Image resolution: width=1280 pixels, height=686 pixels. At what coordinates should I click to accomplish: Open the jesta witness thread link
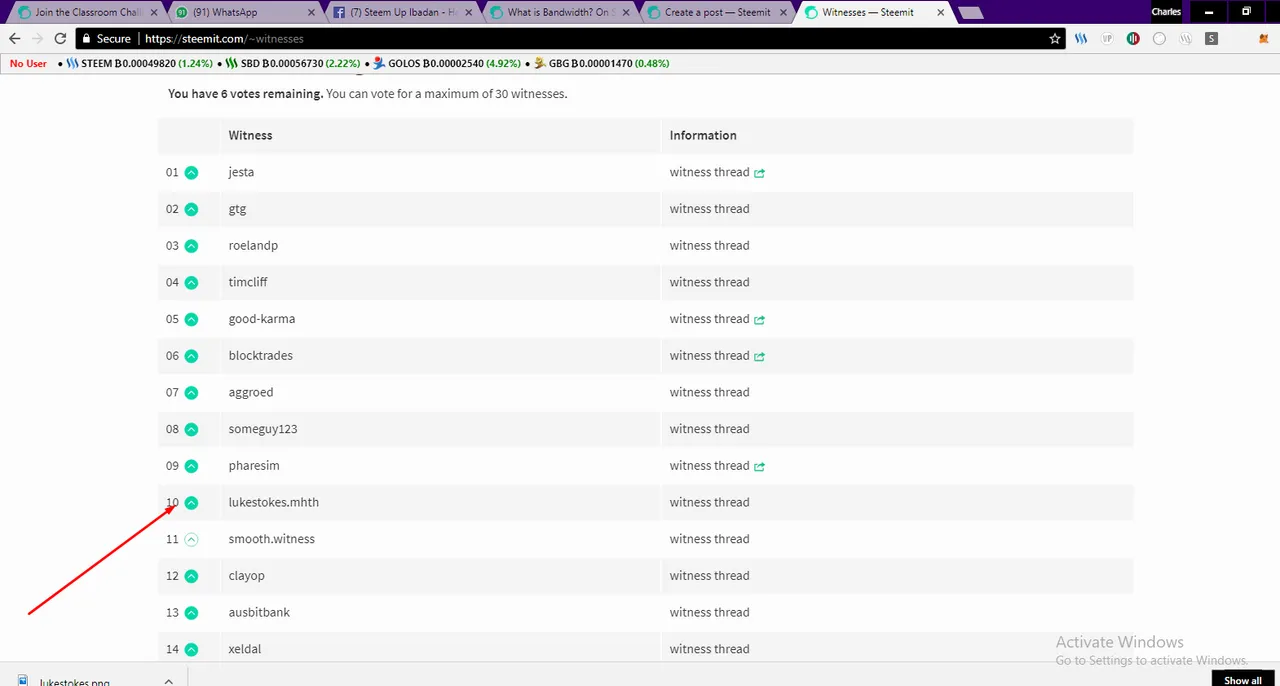coord(709,172)
